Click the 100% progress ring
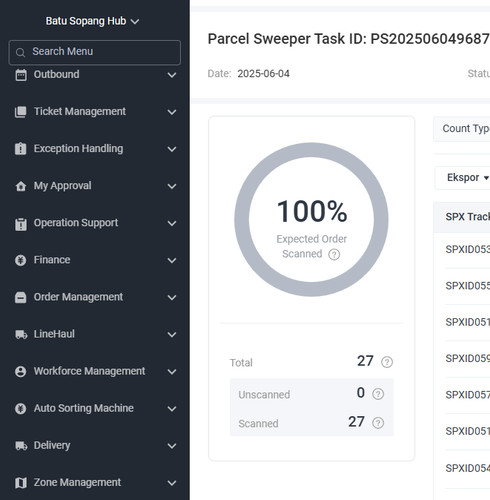 pos(311,220)
